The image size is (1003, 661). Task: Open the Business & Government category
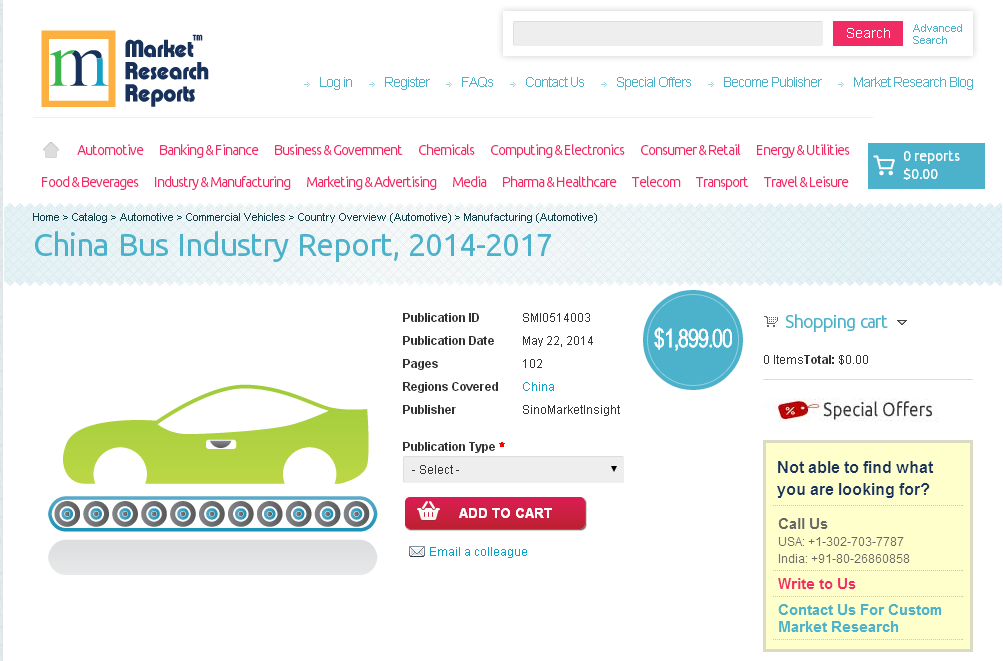coord(338,150)
